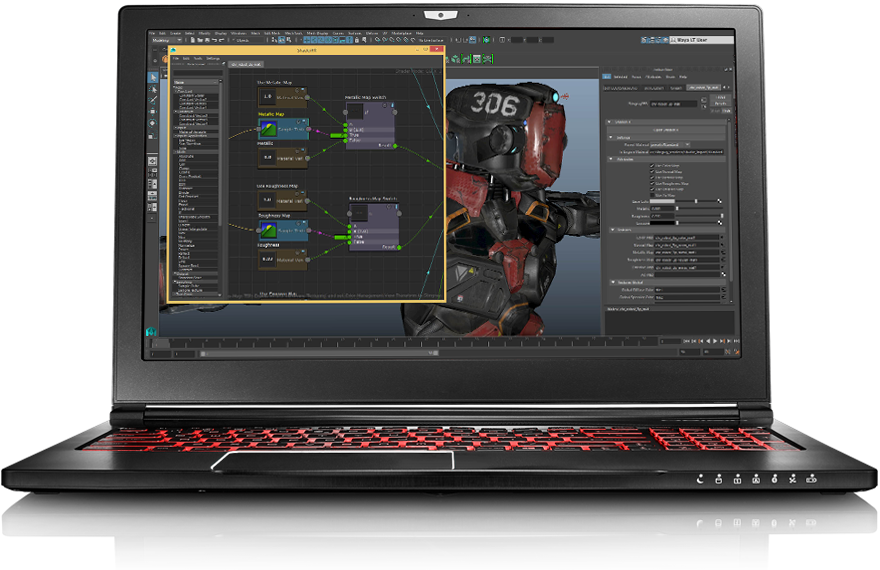Click the ShaderFX node search field
This screenshot has width=880, height=570.
click(x=198, y=73)
